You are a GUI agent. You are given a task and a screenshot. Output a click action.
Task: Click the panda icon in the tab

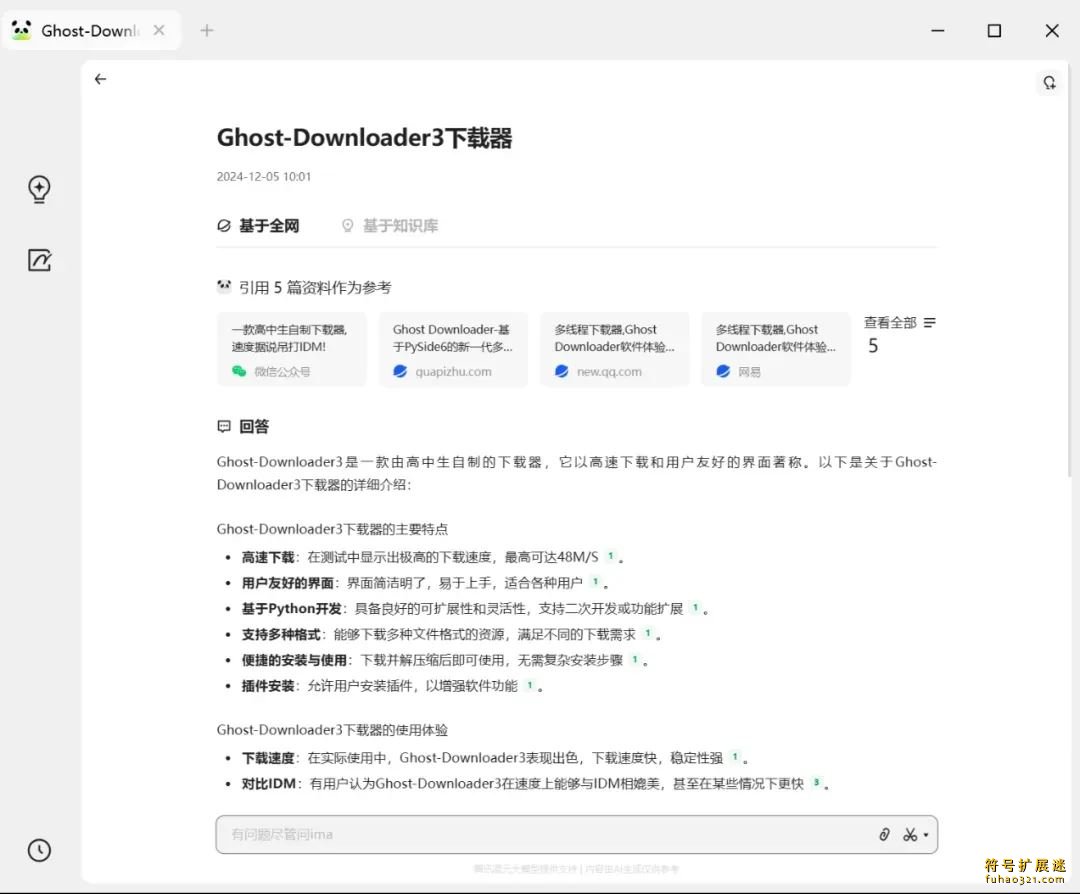click(x=21, y=30)
